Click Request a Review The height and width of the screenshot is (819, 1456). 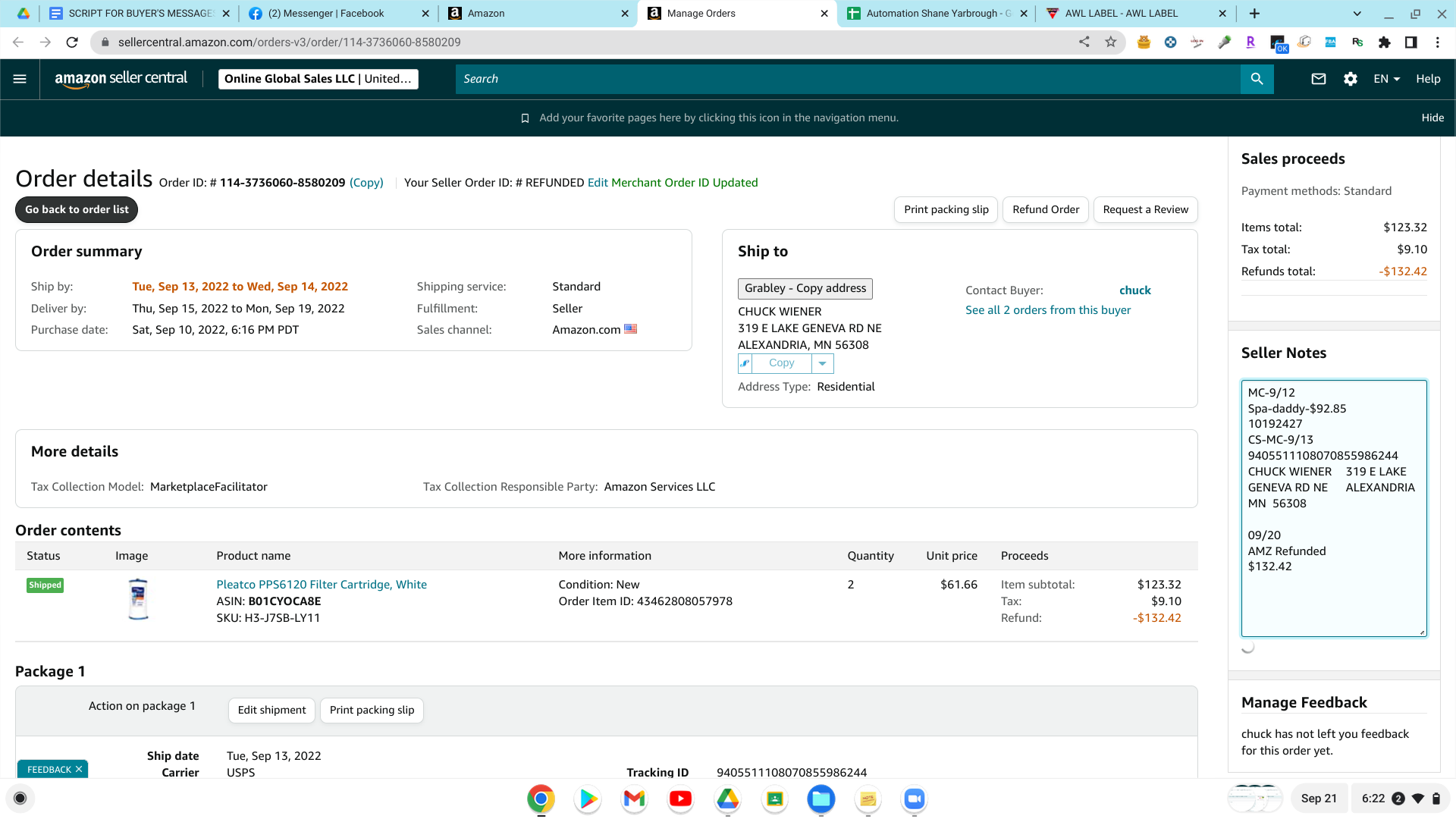coord(1145,210)
